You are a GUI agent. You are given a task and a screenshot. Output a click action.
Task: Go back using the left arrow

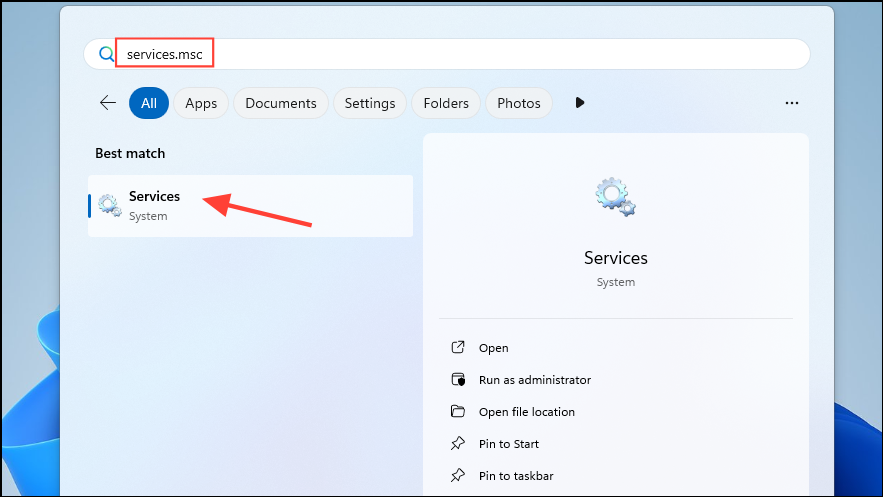coord(108,103)
